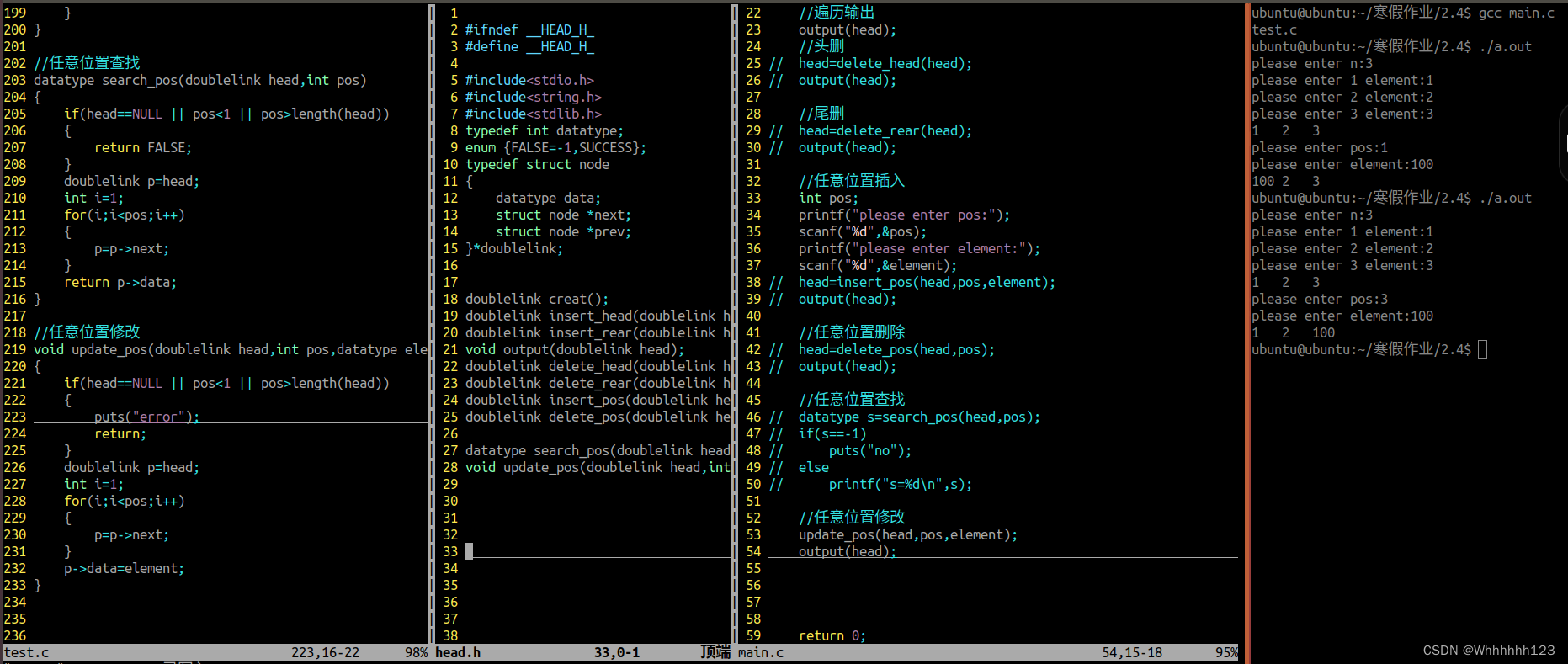
Task: Click 'typedef int datatype;' line in head.h
Action: click(x=545, y=130)
